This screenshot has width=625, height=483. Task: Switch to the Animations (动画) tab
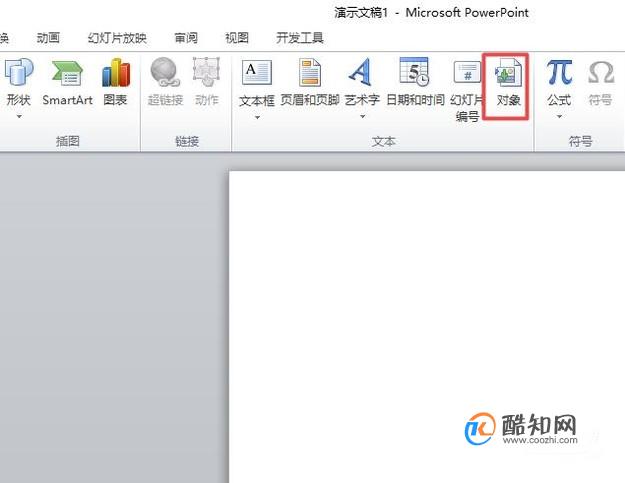[48, 38]
